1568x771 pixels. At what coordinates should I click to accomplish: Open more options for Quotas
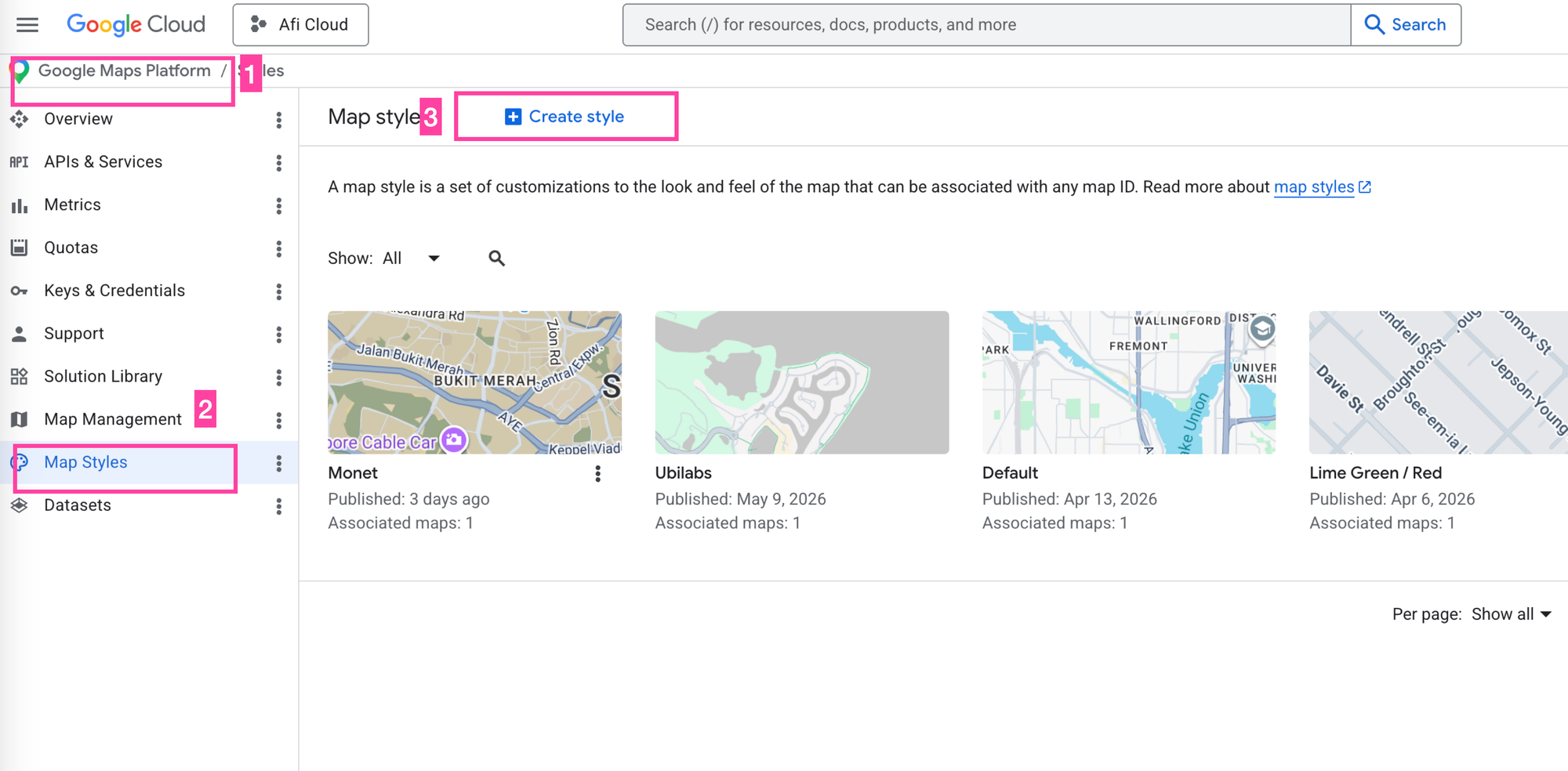click(278, 249)
